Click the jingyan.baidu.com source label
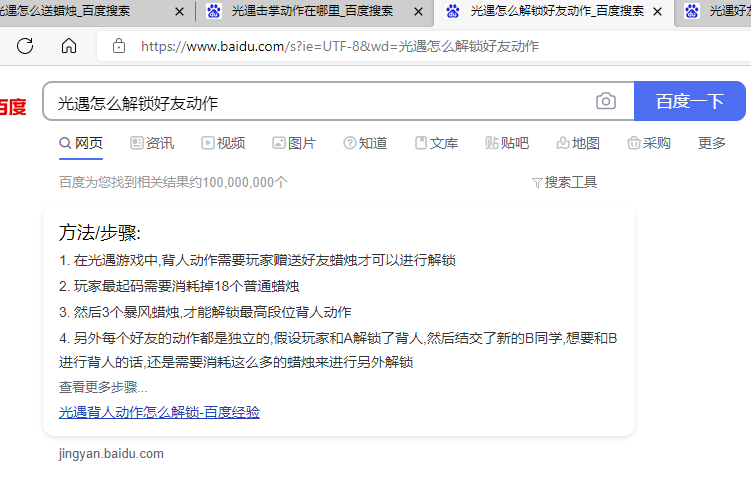Screen dimensions: 751x486 (x=111, y=453)
